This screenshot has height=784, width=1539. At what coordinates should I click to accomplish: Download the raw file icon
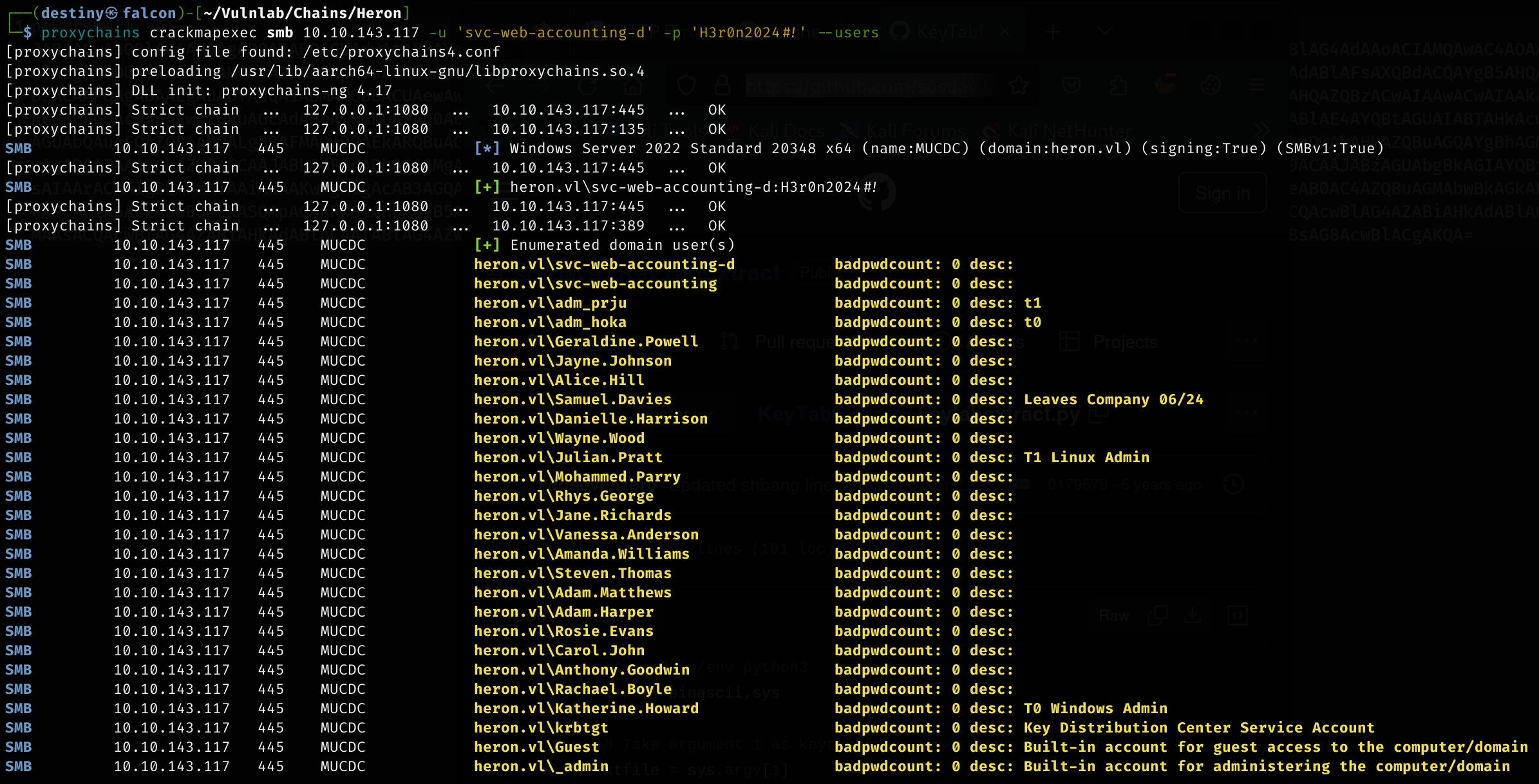tap(1193, 616)
